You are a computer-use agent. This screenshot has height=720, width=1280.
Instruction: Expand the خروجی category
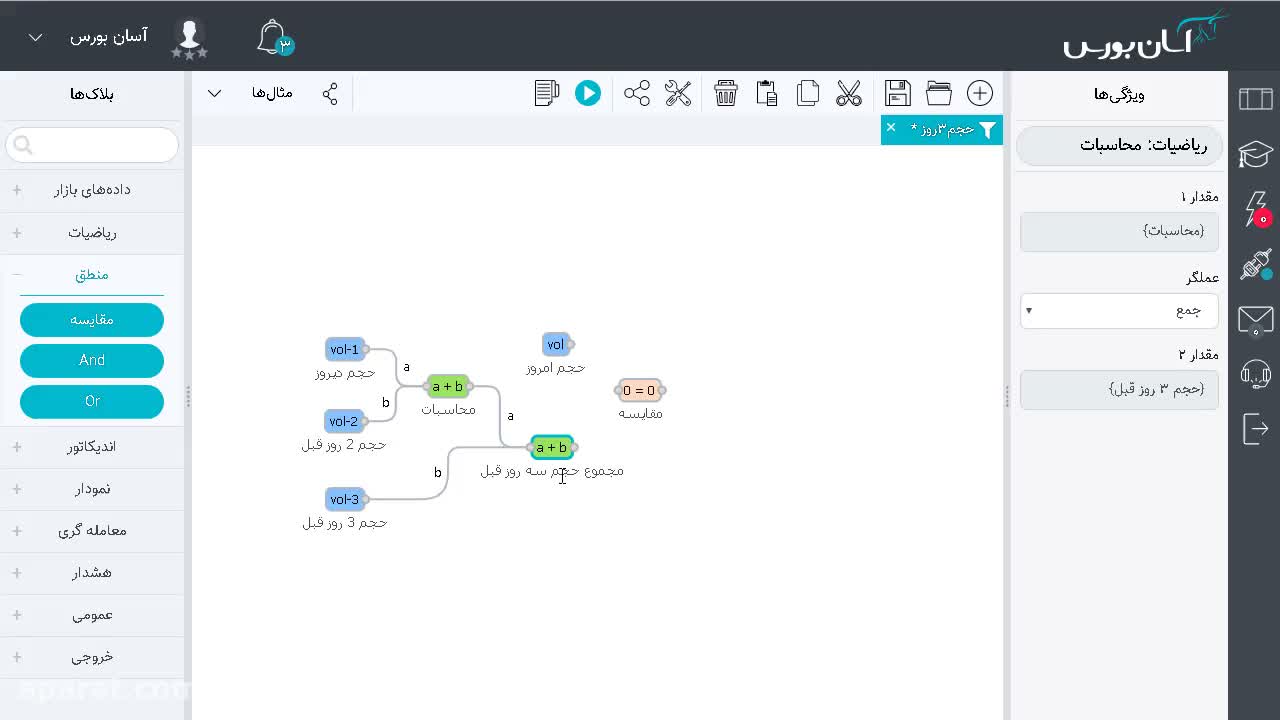coord(92,657)
